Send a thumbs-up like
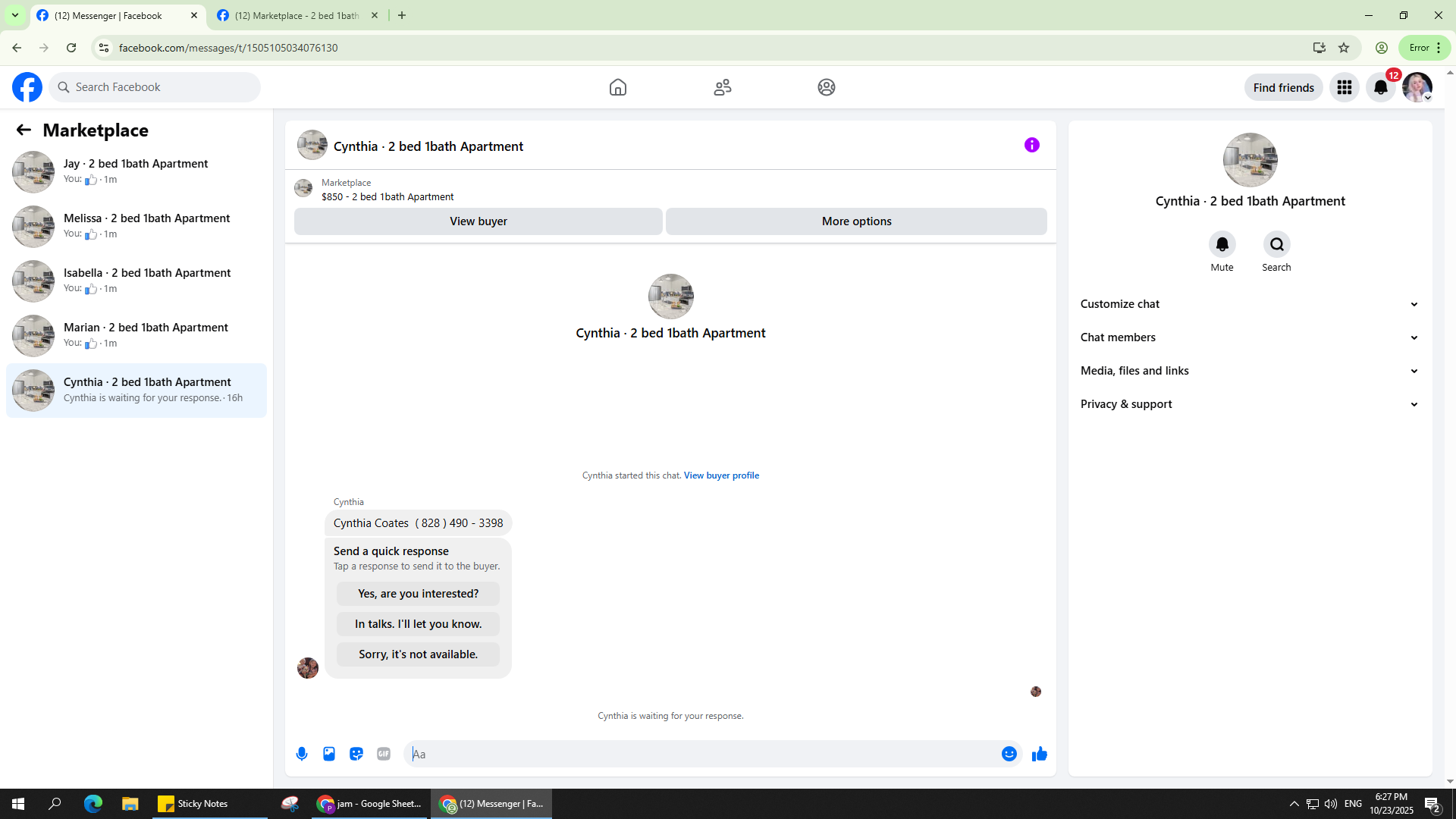The width and height of the screenshot is (1456, 819). 1039,754
